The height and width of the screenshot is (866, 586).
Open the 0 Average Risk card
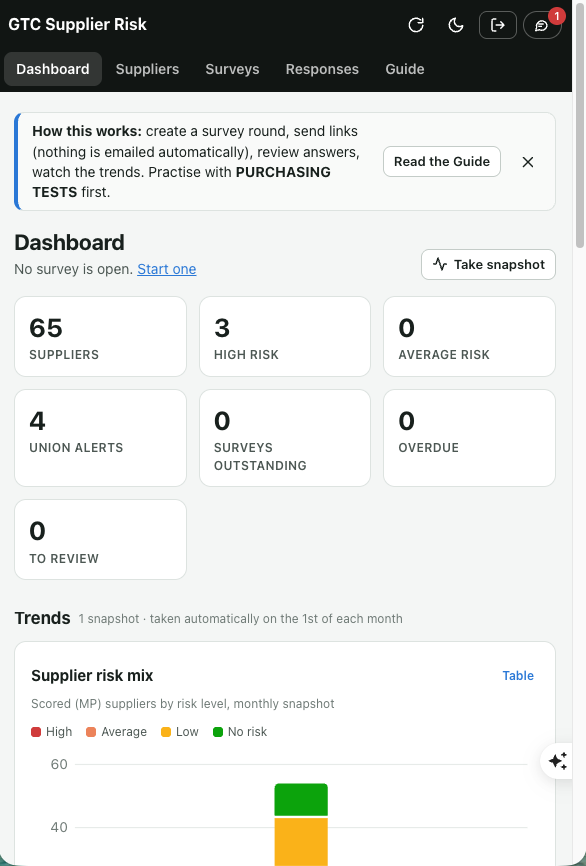tap(469, 337)
